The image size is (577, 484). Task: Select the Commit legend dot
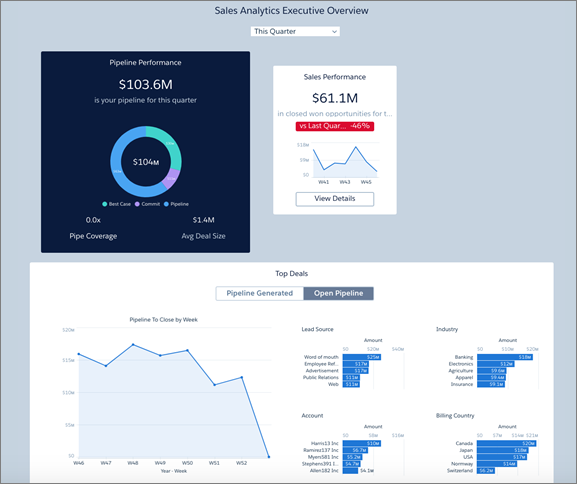coord(137,204)
